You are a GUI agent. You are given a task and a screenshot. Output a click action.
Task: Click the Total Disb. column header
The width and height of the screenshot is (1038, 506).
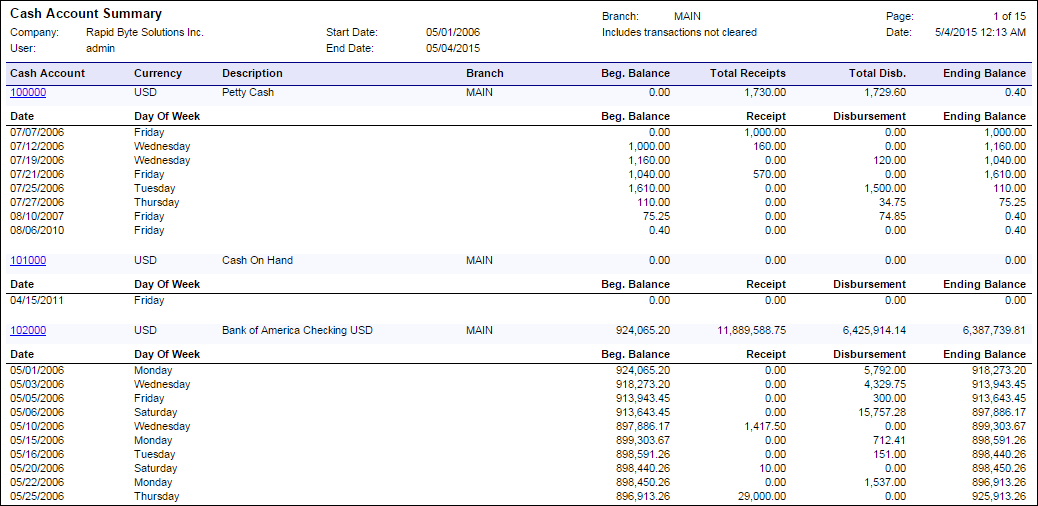[x=876, y=73]
